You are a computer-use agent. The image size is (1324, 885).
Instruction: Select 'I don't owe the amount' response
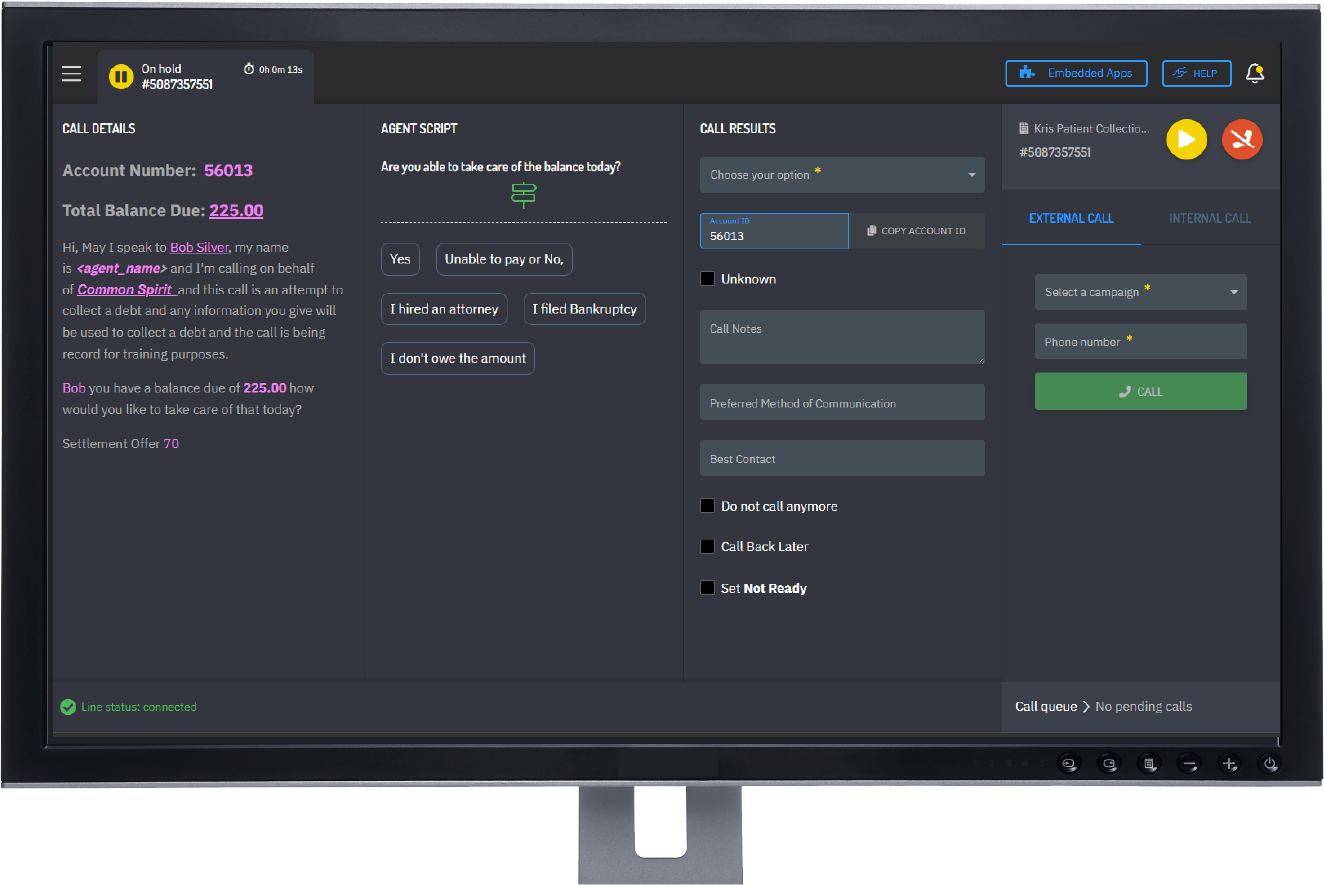click(x=458, y=358)
